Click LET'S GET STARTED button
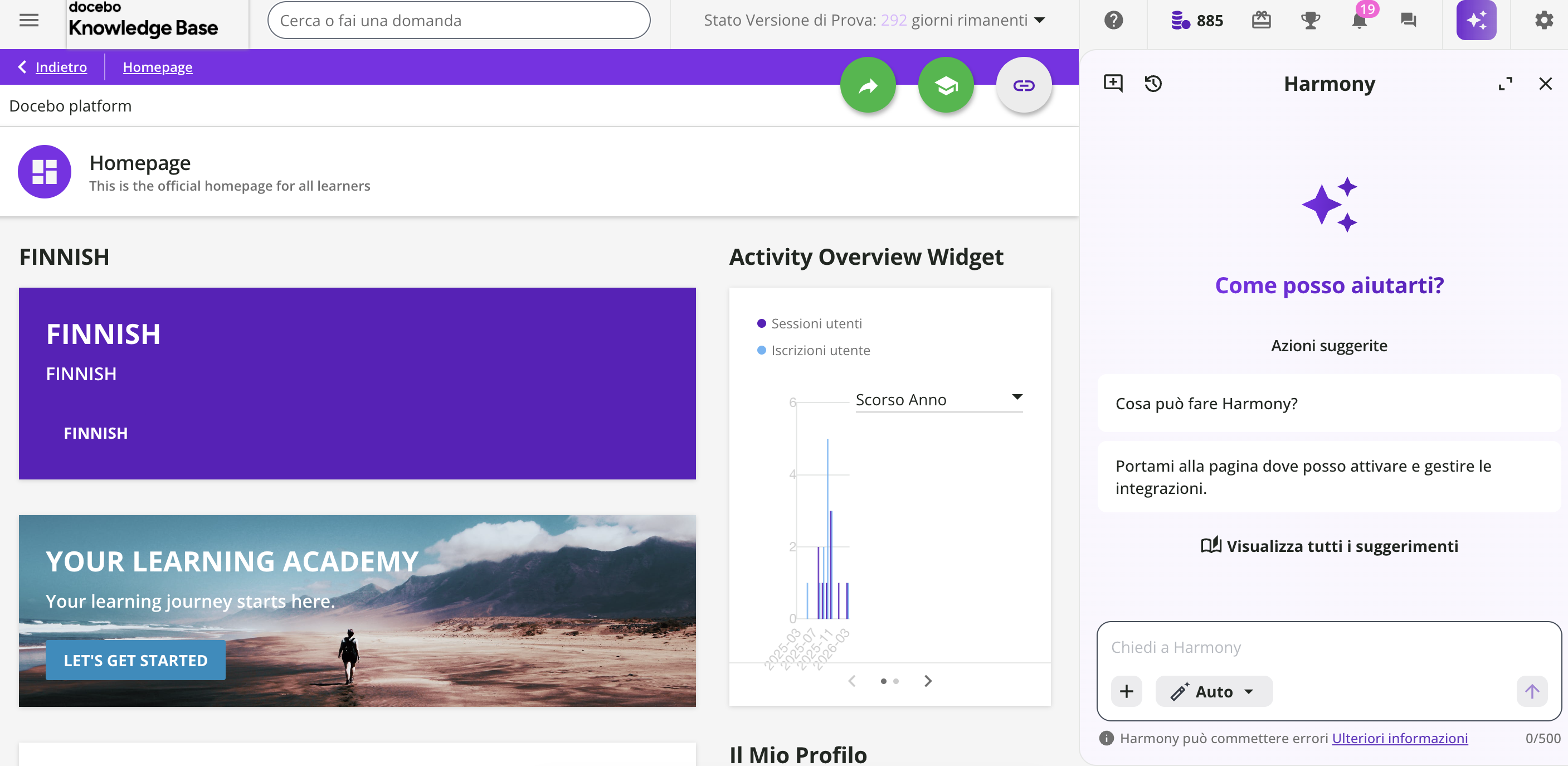This screenshot has height=766, width=1568. pyautogui.click(x=135, y=660)
